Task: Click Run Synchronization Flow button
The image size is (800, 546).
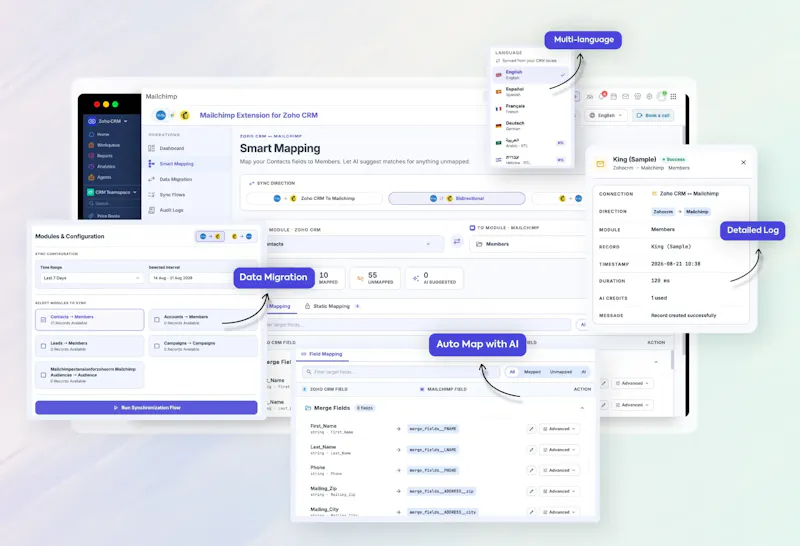Action: tap(146, 408)
